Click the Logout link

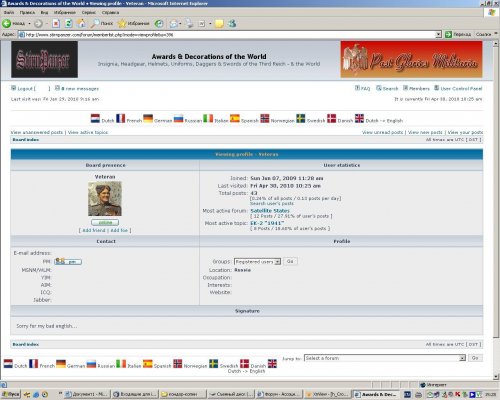pos(25,88)
